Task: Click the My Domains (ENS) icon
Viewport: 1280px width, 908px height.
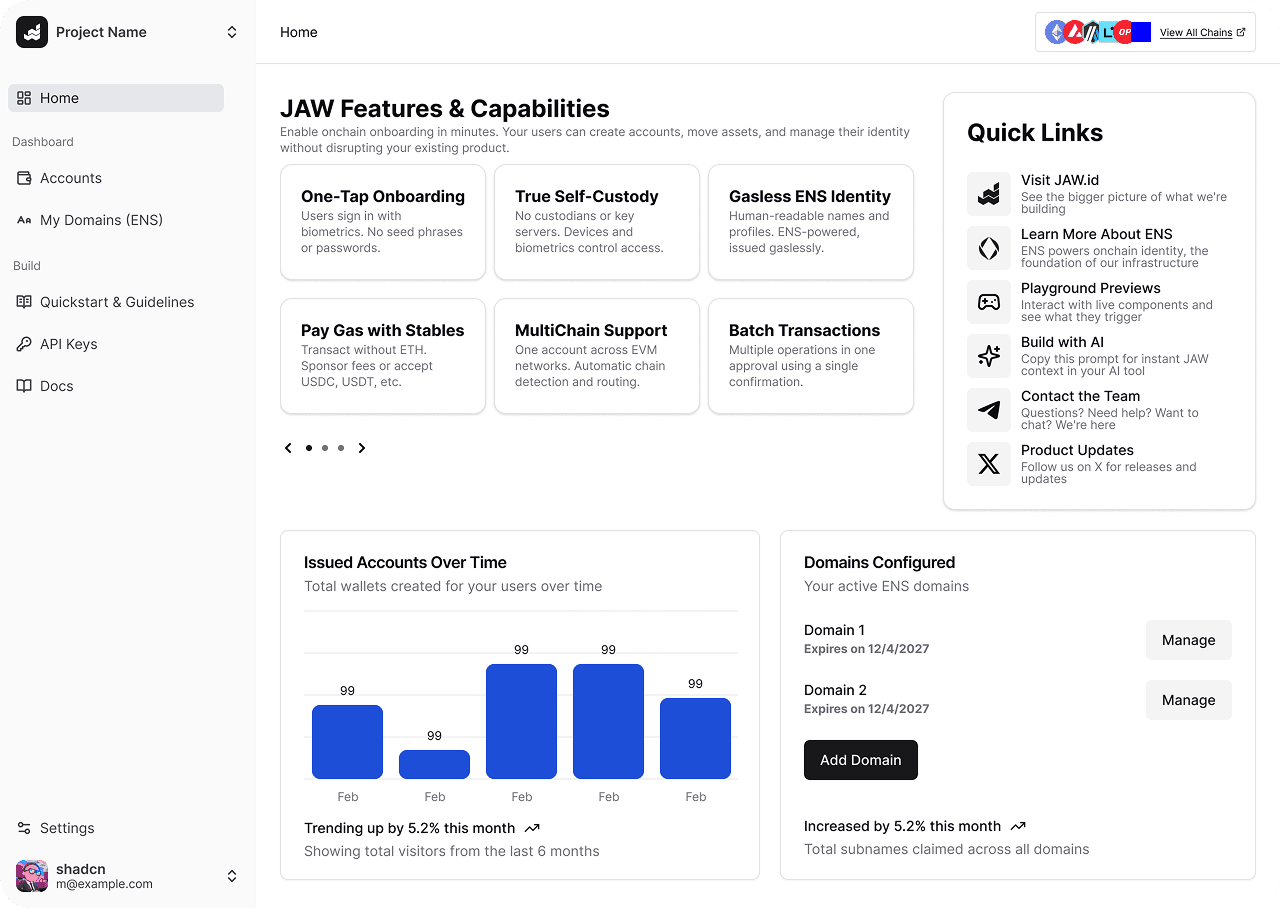Action: click(22, 220)
